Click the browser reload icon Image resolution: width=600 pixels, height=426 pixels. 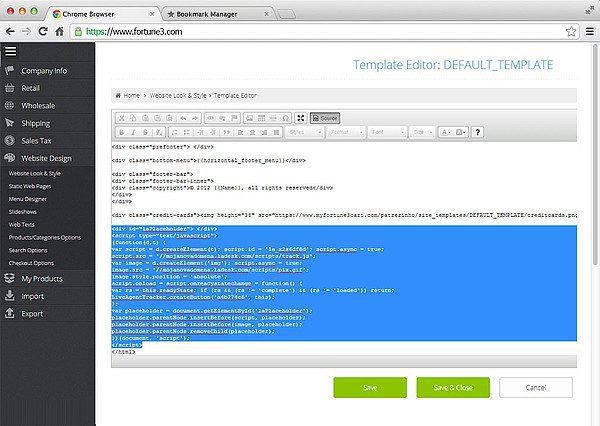44,32
